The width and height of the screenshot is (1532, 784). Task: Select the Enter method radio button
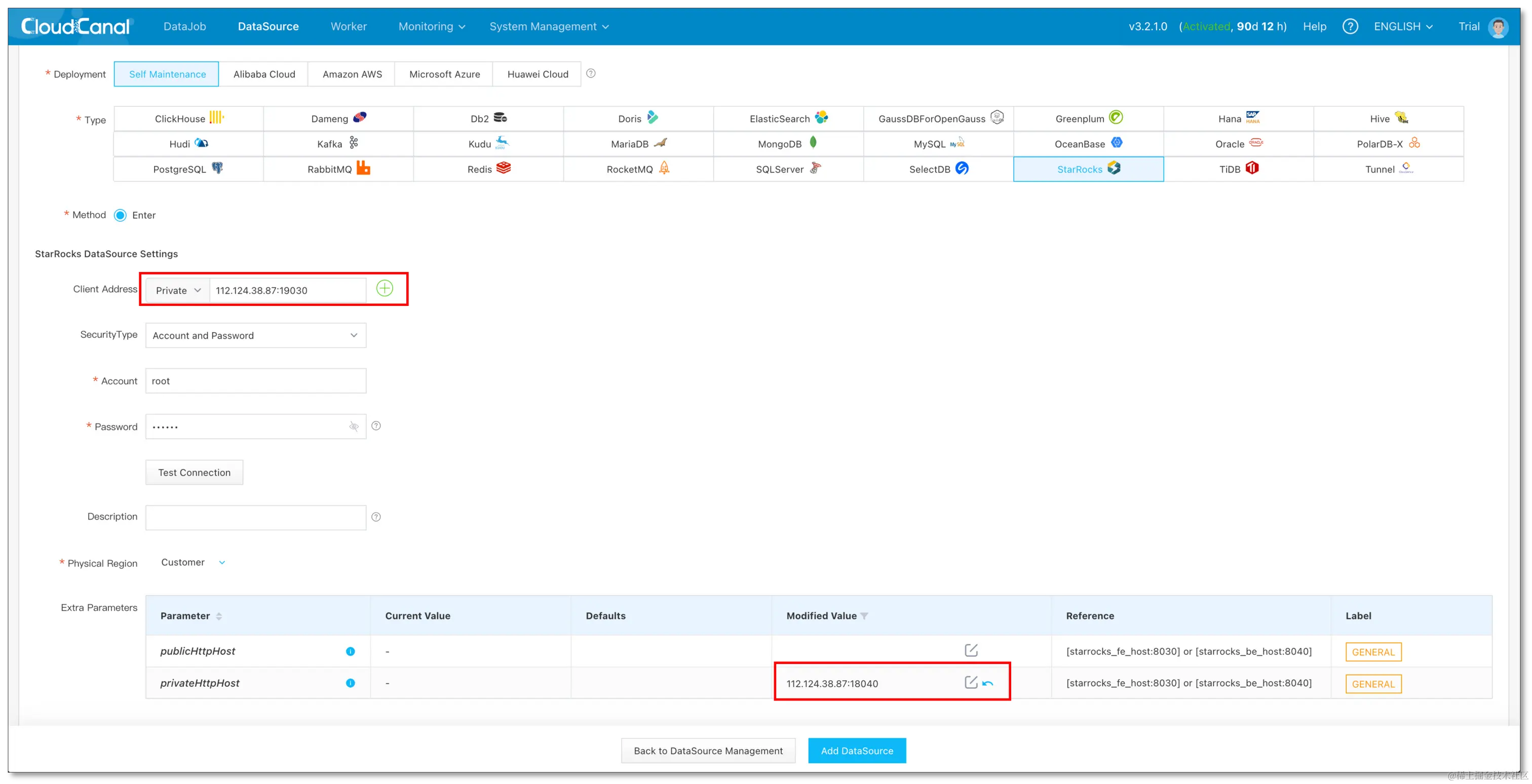(x=120, y=215)
